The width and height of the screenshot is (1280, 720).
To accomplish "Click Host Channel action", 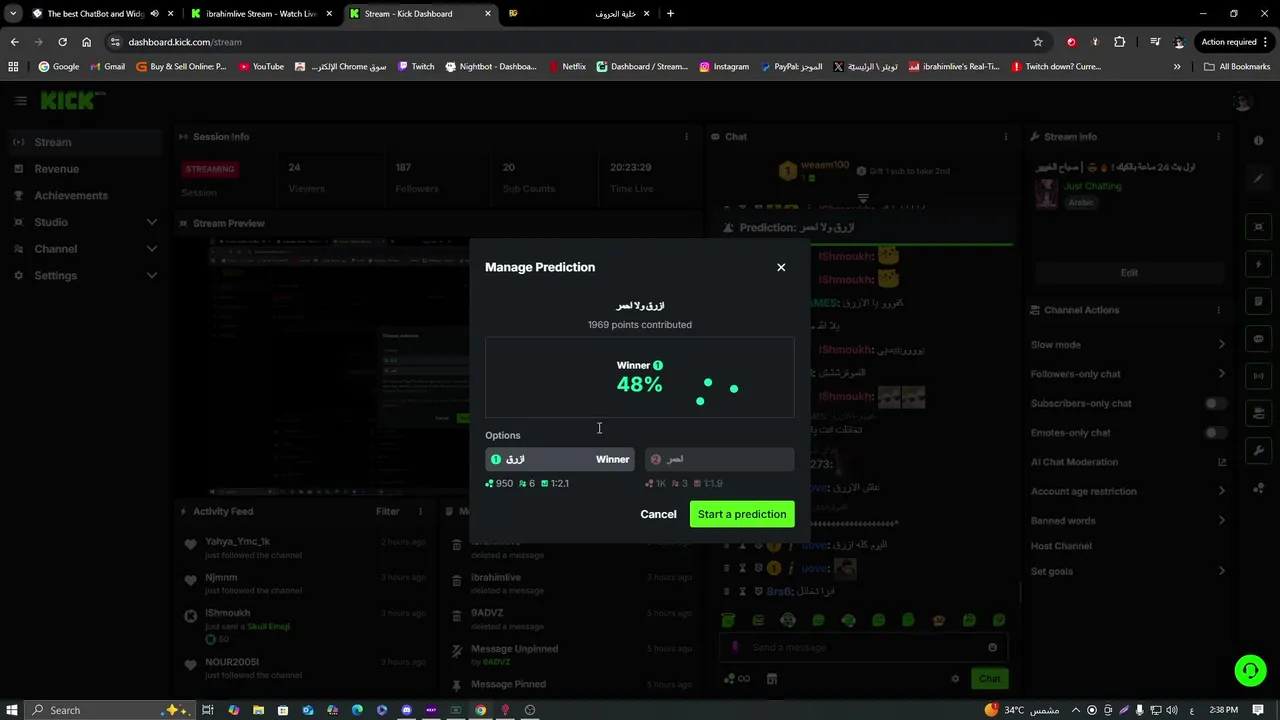I will point(1061,546).
